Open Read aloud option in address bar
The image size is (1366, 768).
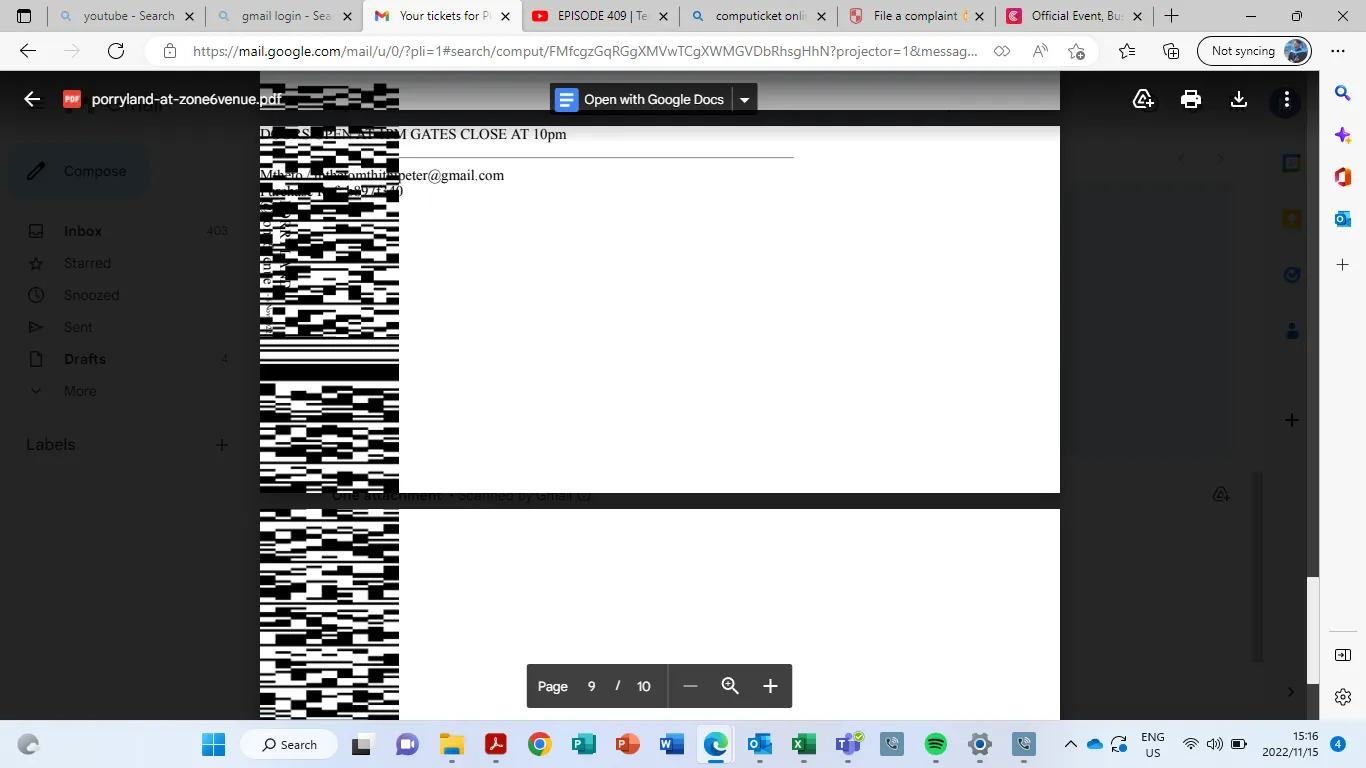[x=1040, y=51]
